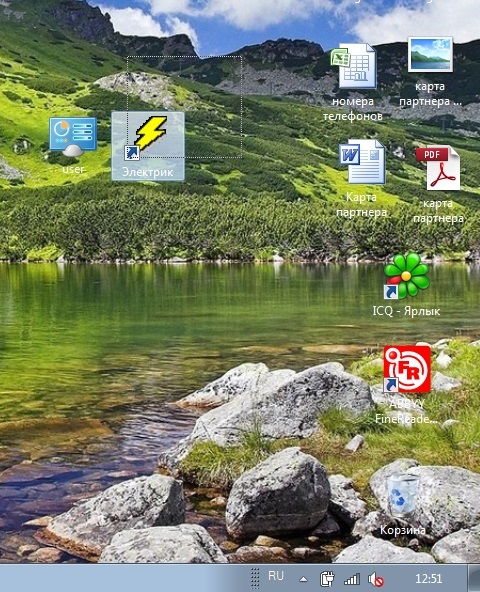
Task: Select the ICQ - Ярлык shortcut icon
Action: 406,276
